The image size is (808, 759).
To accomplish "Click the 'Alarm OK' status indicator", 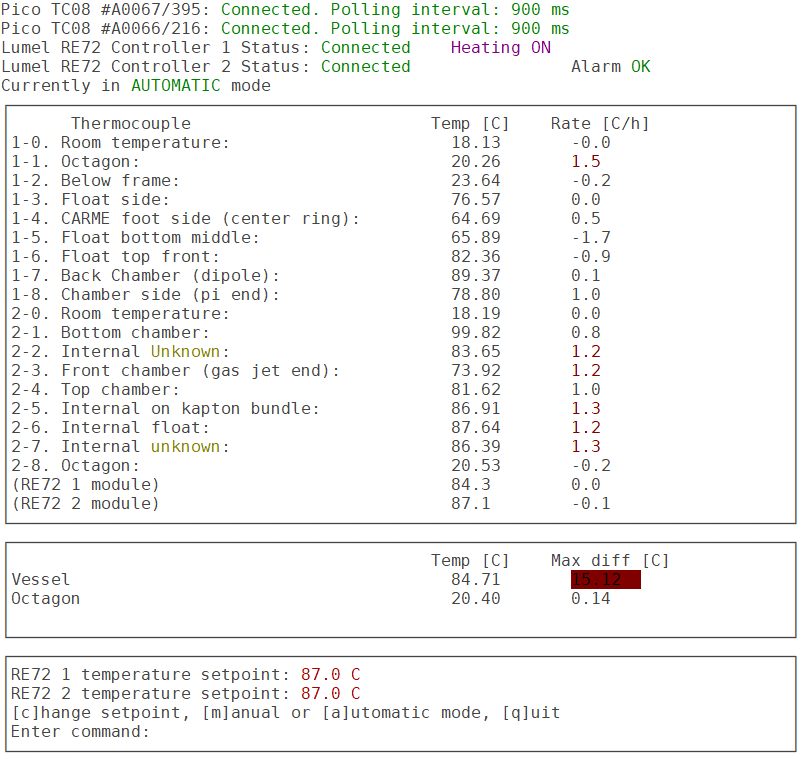I will (x=610, y=67).
